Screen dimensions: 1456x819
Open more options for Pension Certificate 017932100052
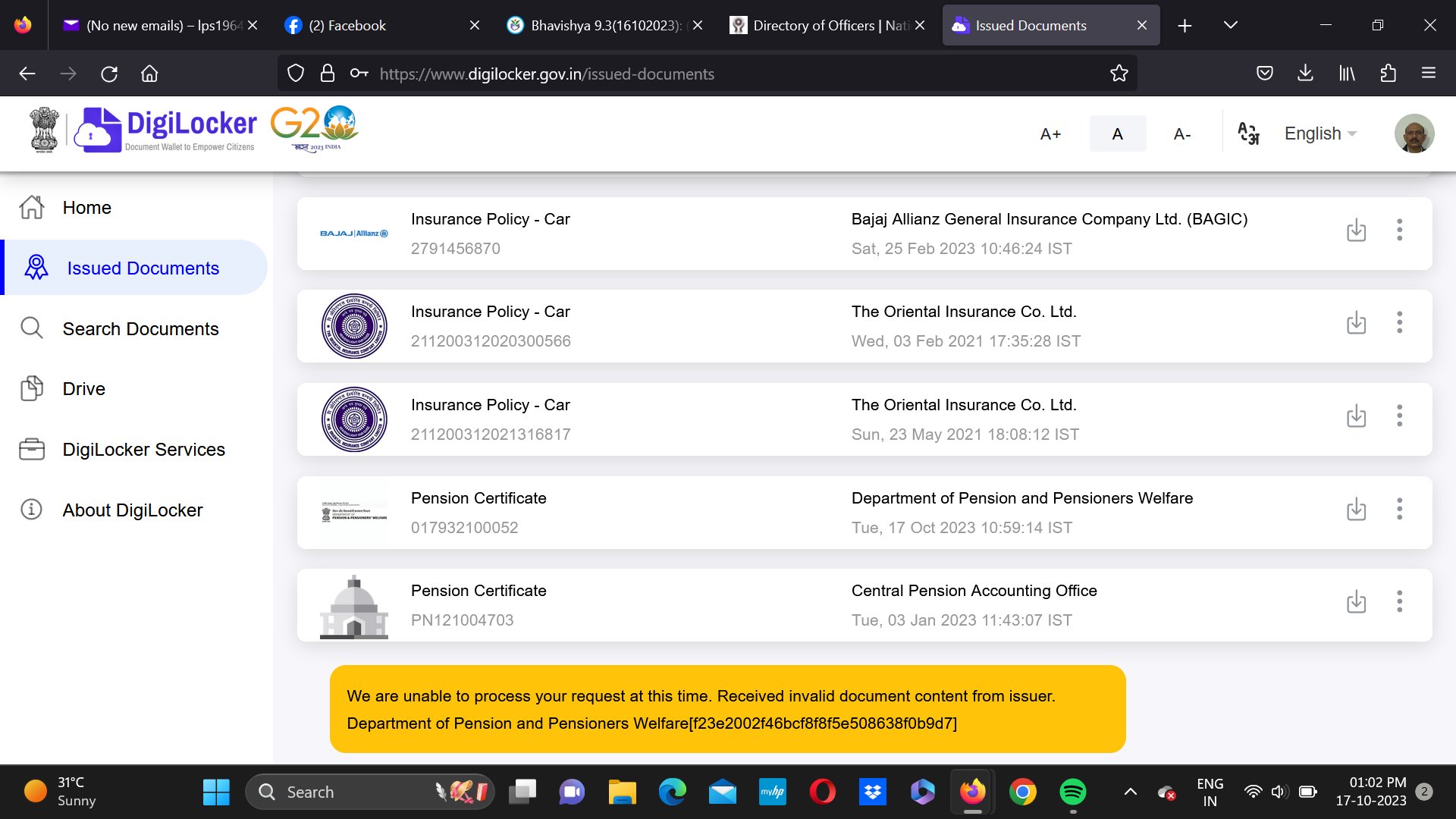pyautogui.click(x=1400, y=509)
